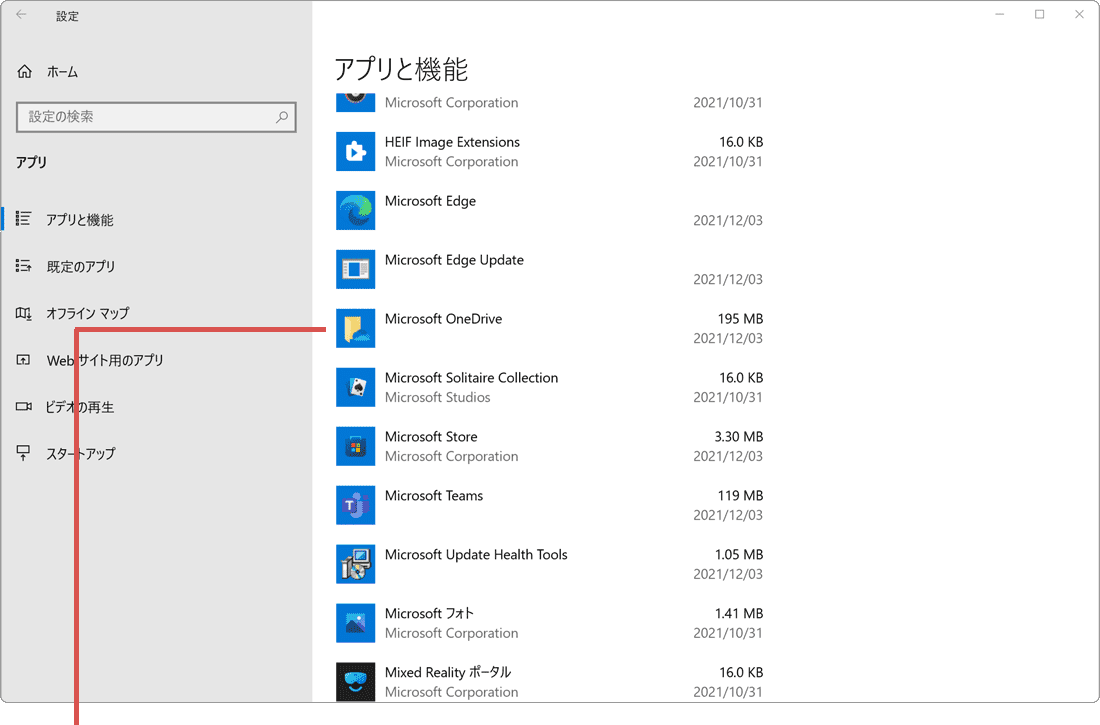Click the magnifier icon in the search box

click(282, 117)
